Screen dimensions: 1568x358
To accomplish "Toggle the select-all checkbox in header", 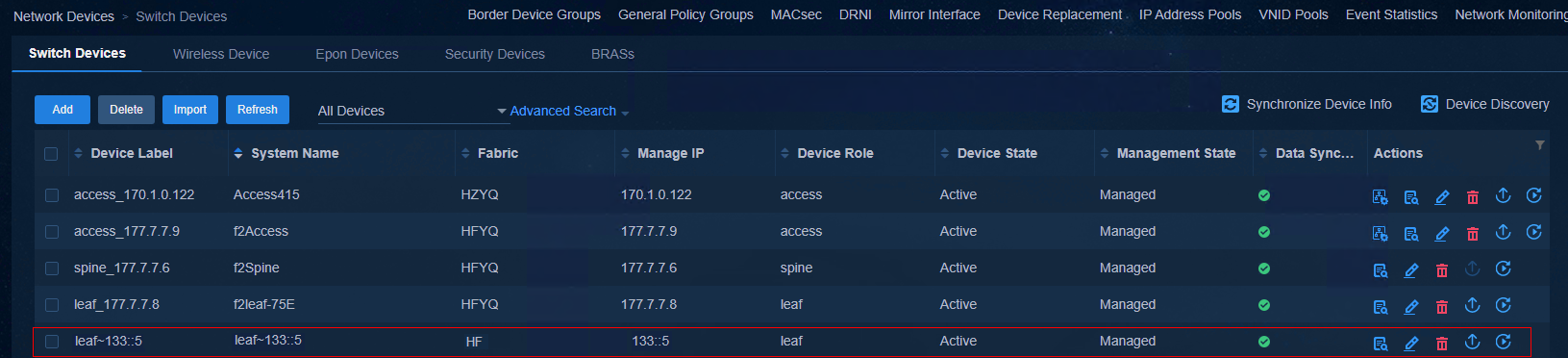I will pyautogui.click(x=51, y=154).
